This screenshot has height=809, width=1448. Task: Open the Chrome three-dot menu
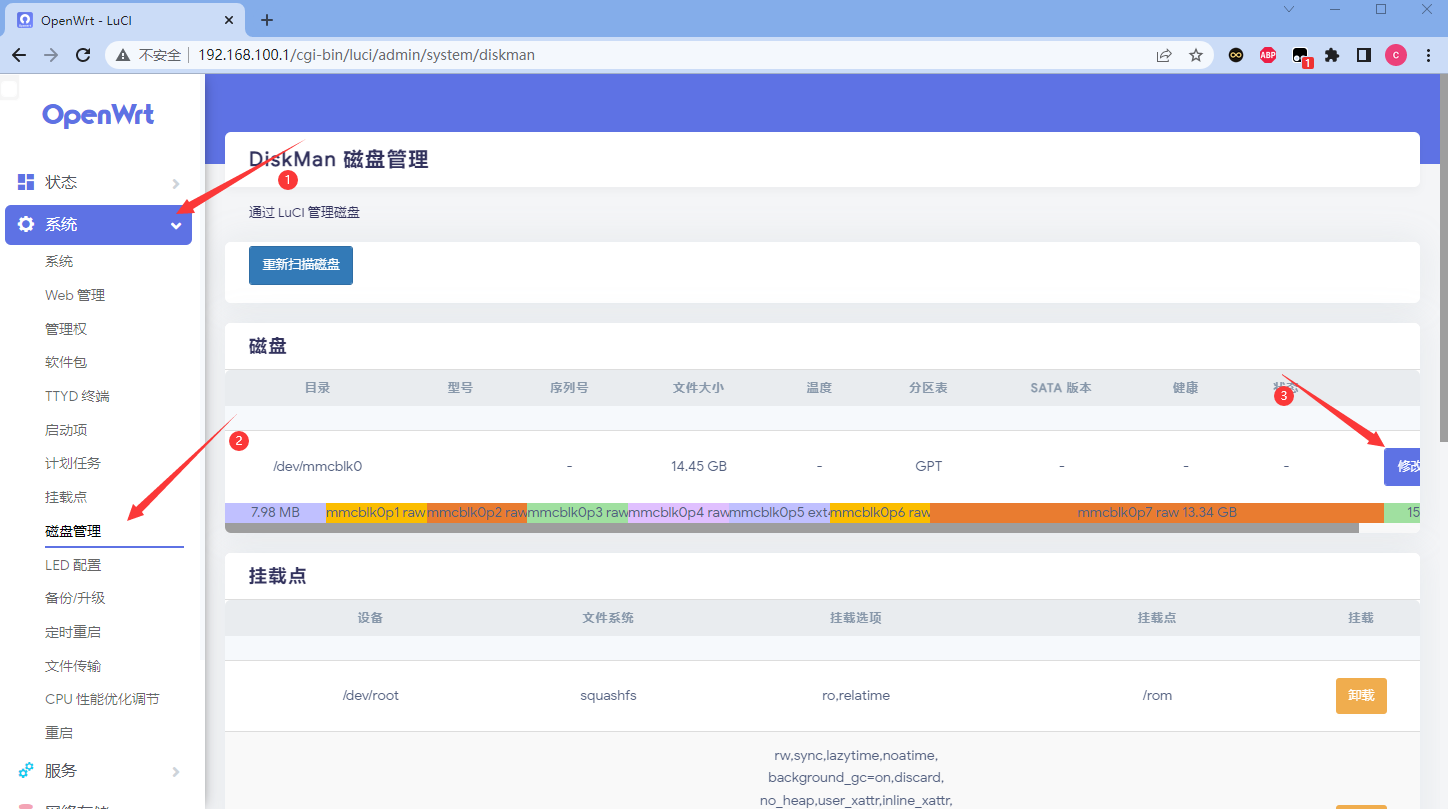coord(1428,55)
